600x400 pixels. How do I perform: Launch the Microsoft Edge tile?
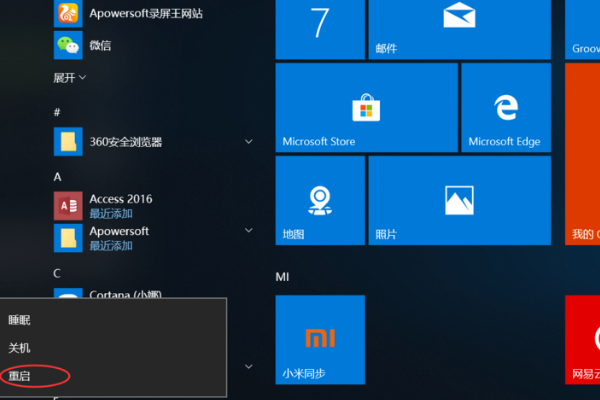pos(506,108)
